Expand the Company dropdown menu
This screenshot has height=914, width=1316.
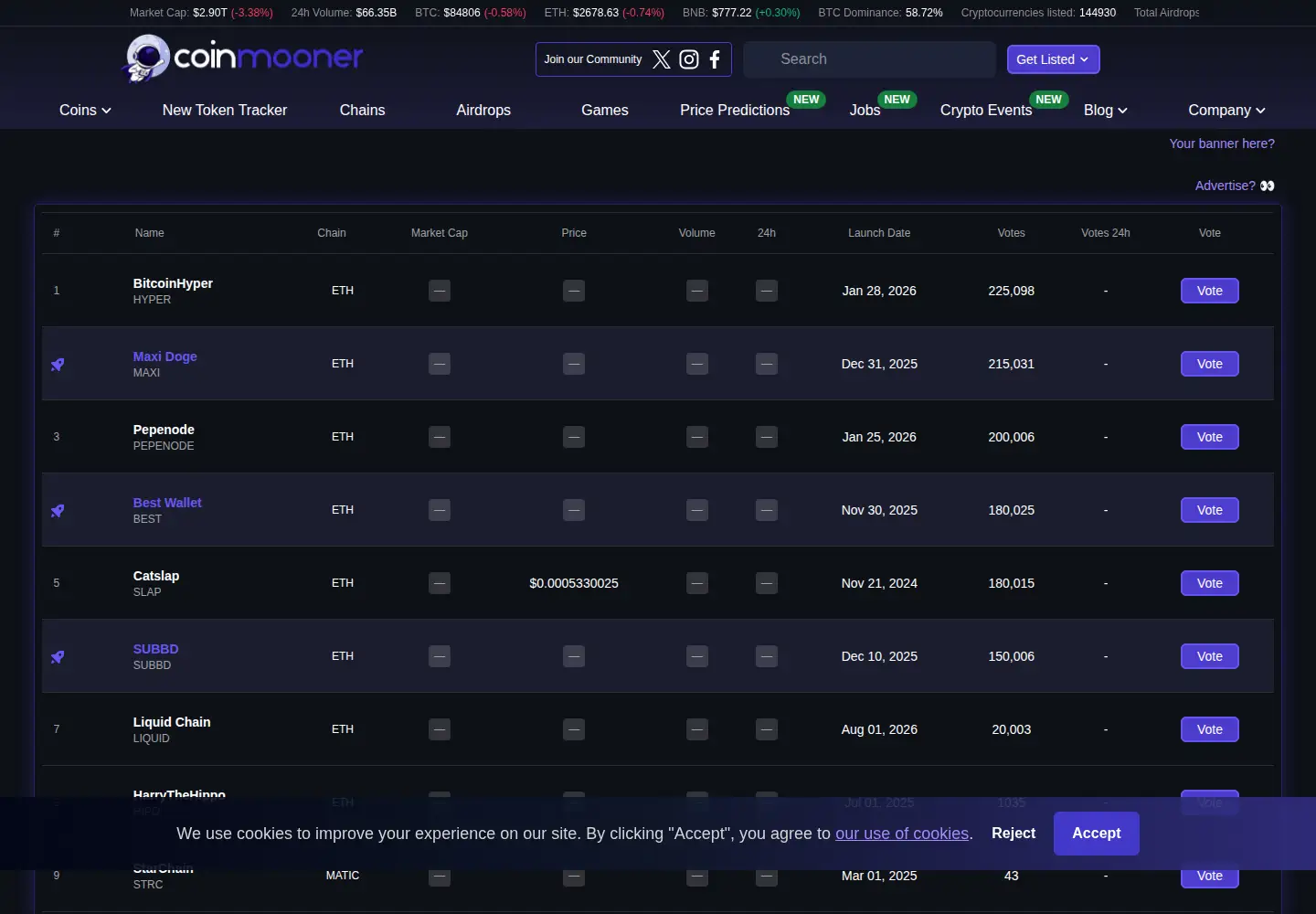pyautogui.click(x=1226, y=110)
